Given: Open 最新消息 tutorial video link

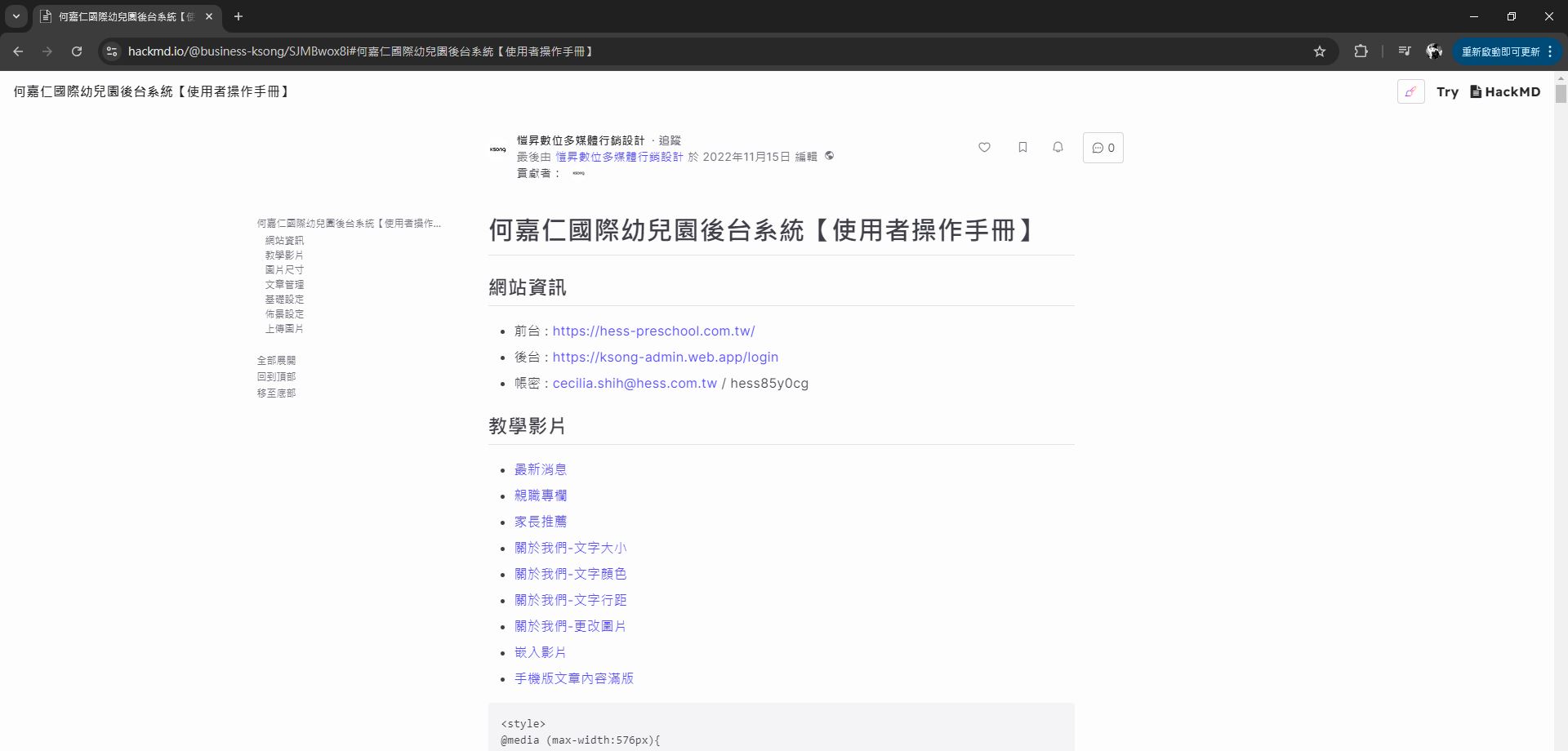Looking at the screenshot, I should click(x=540, y=469).
